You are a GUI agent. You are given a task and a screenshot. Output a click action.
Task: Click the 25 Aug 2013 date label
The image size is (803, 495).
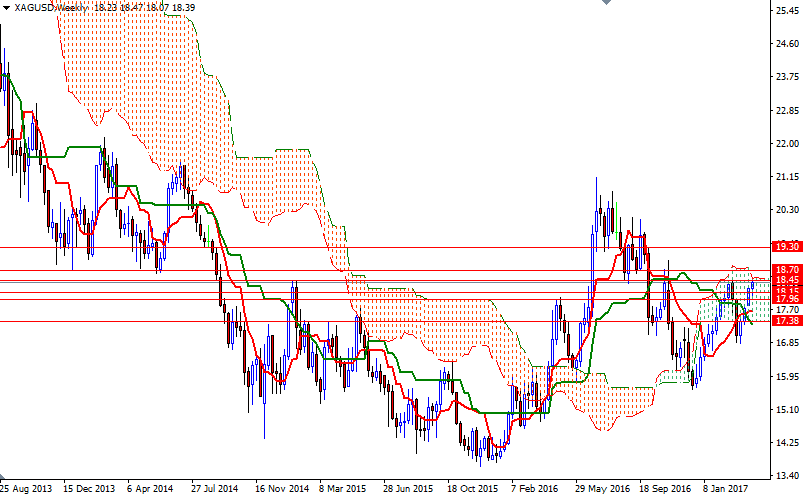pyautogui.click(x=26, y=489)
